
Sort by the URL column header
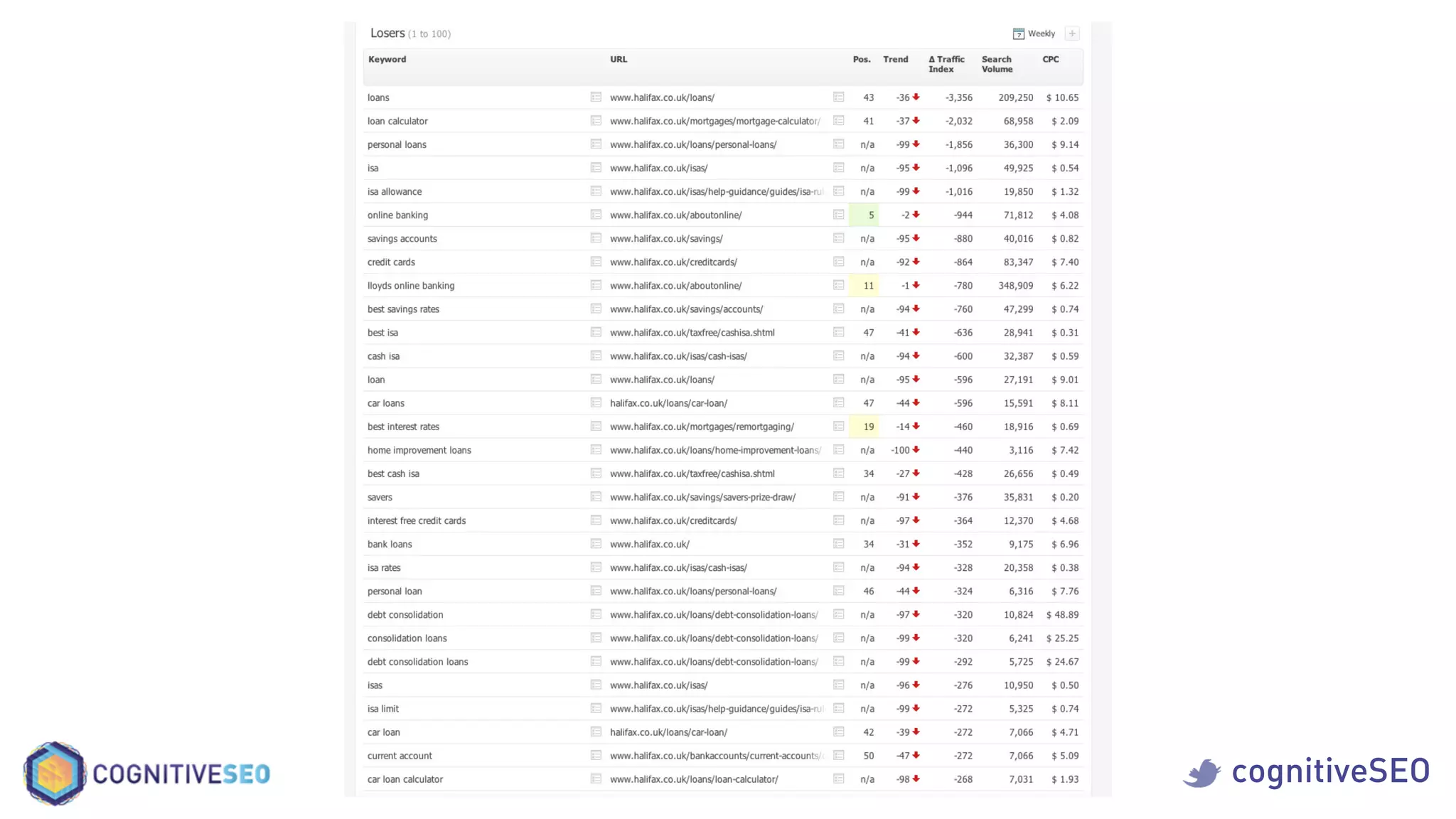coord(619,60)
